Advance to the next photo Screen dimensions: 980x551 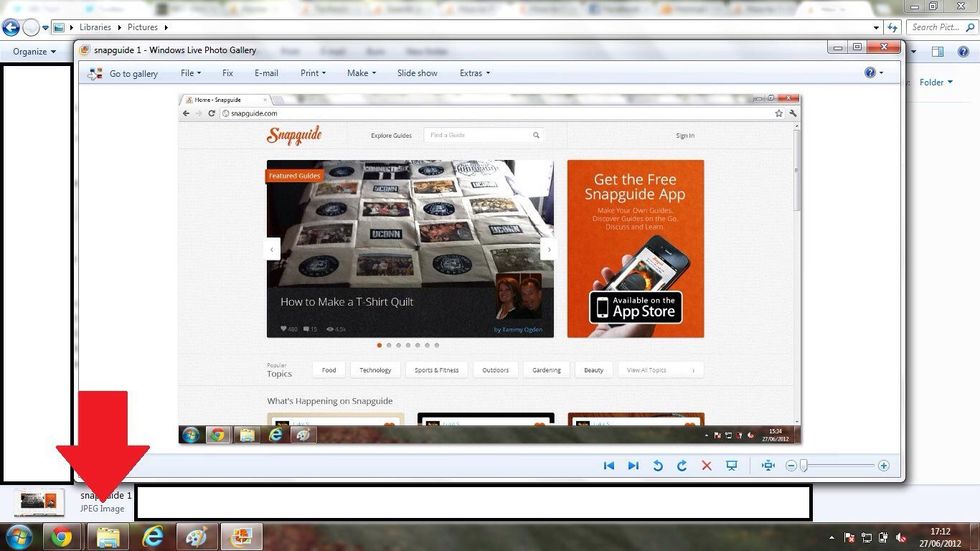pyautogui.click(x=633, y=466)
